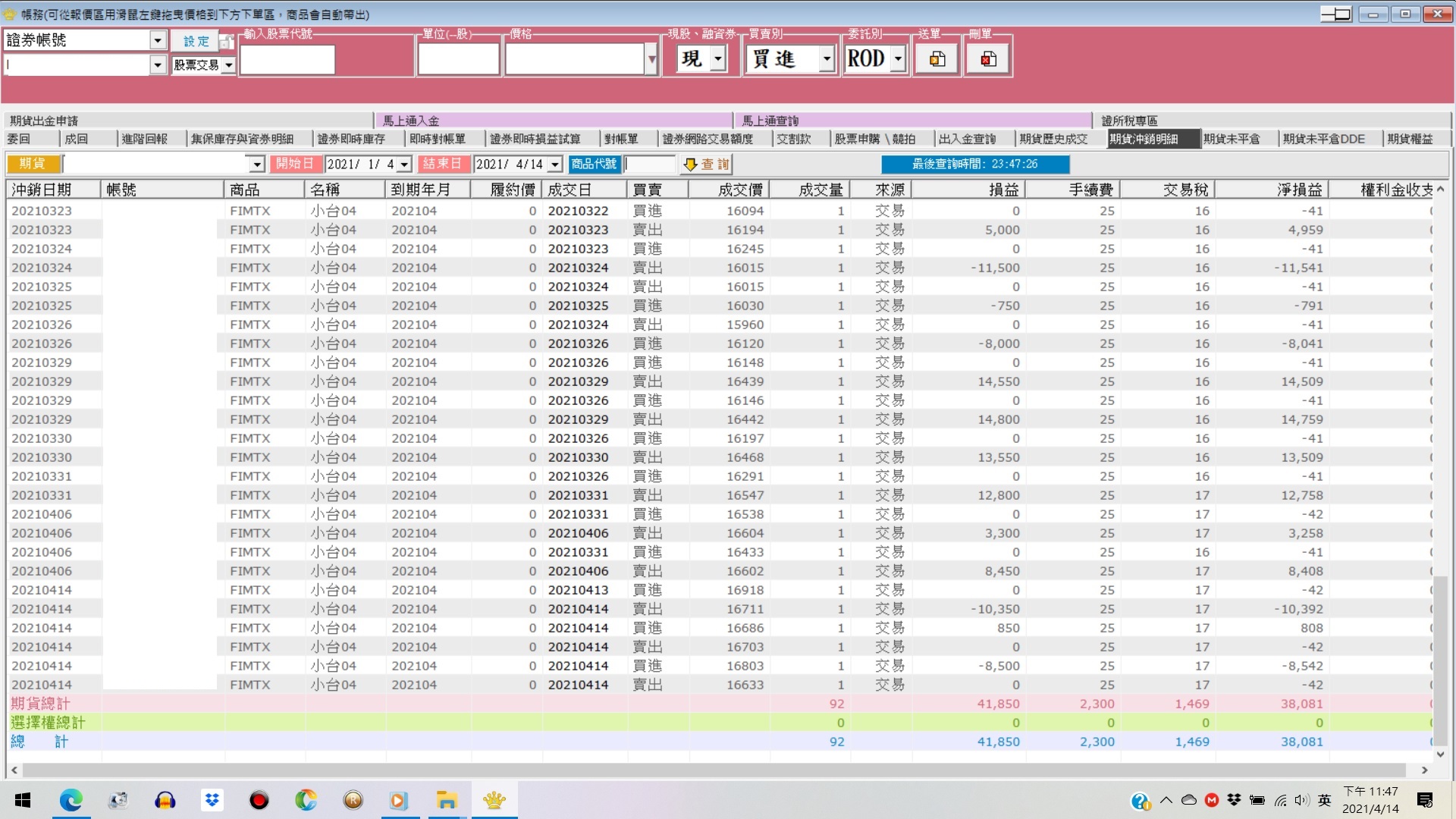Screen dimensions: 1456x819
Task: Click the 結束日 label button
Action: point(442,164)
